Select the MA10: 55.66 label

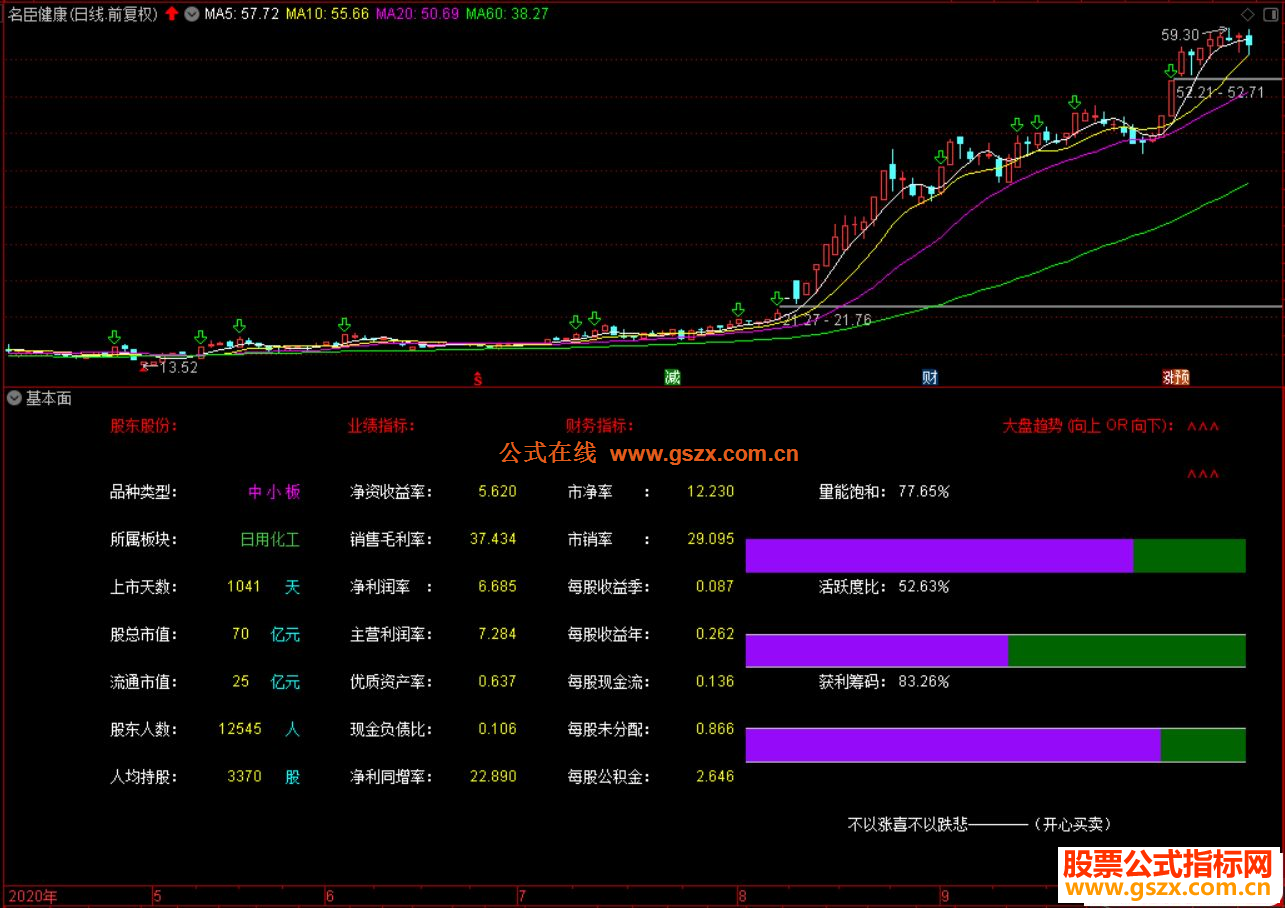coord(327,14)
